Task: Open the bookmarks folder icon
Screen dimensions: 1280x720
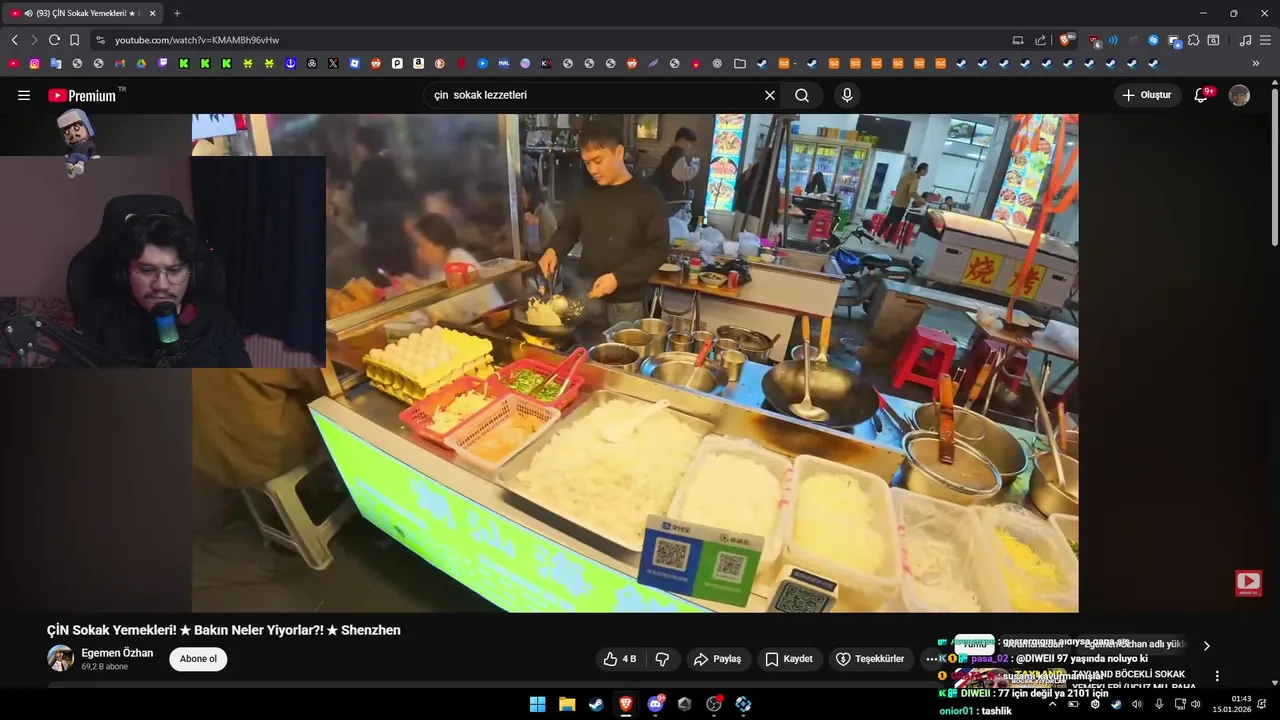Action: (x=739, y=63)
